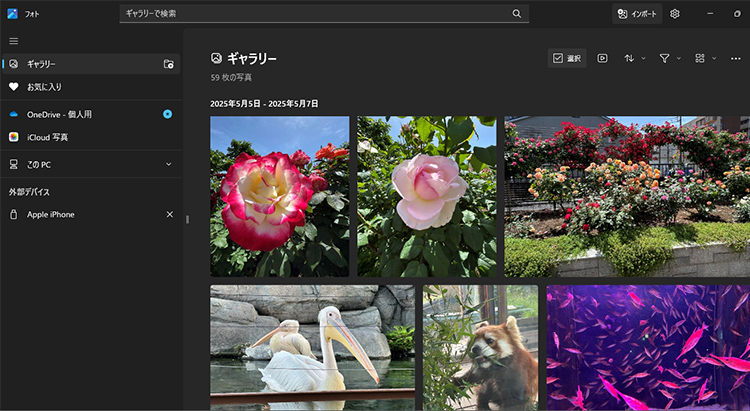Open the three-dot more options menu
750x411 pixels.
(736, 58)
